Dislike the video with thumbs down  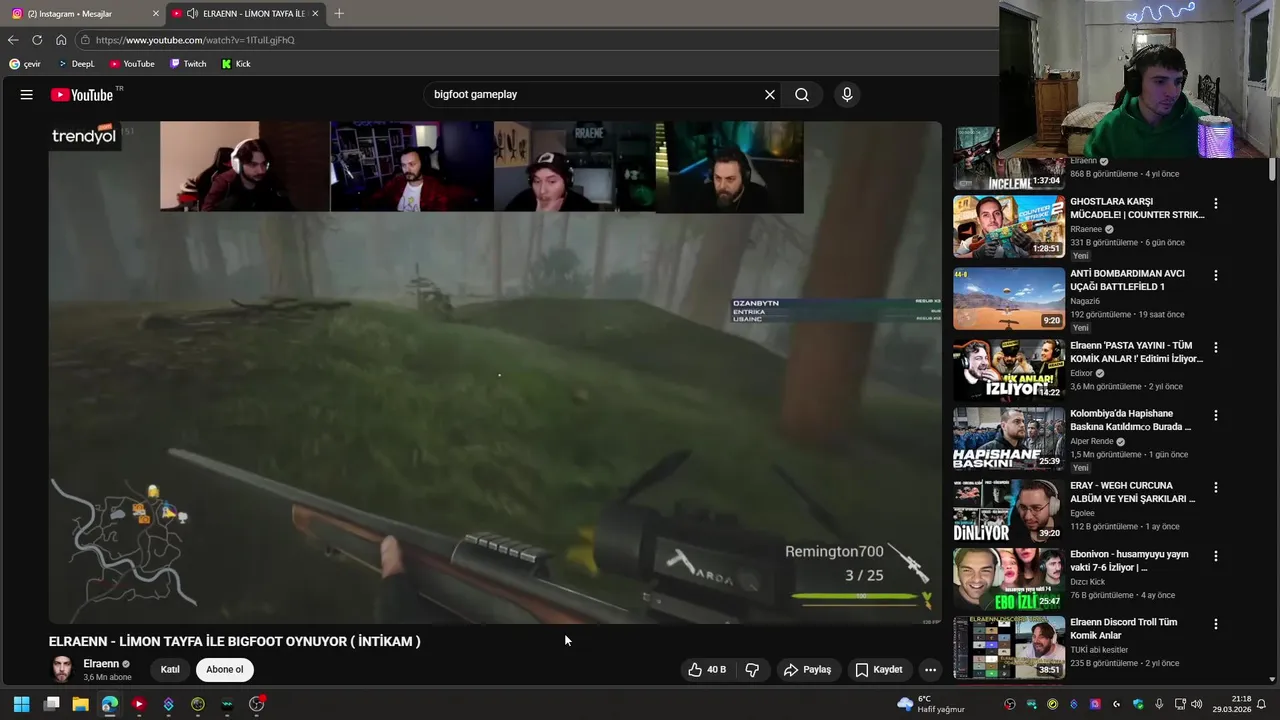pos(752,670)
